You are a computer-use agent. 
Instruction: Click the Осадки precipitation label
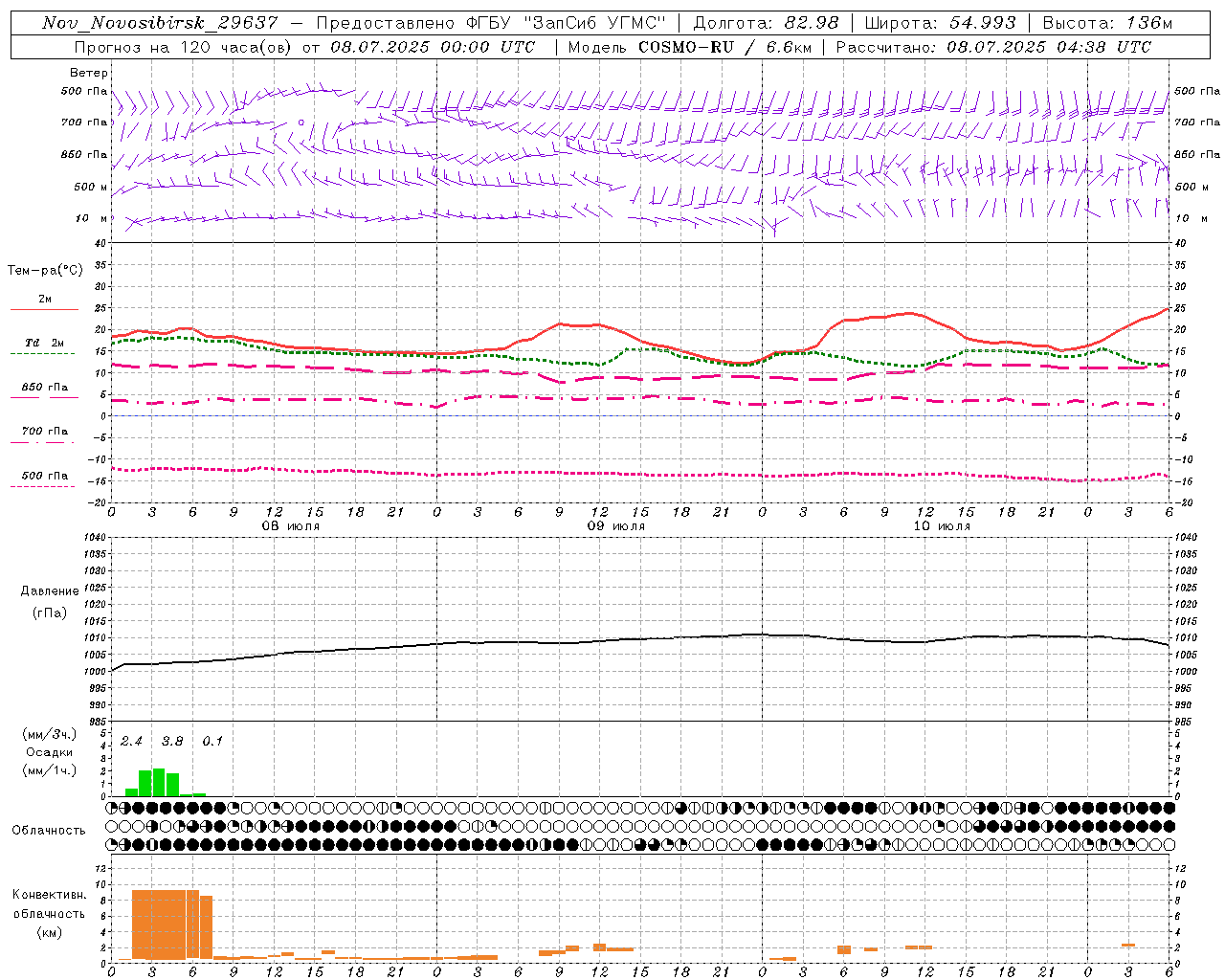(50, 752)
